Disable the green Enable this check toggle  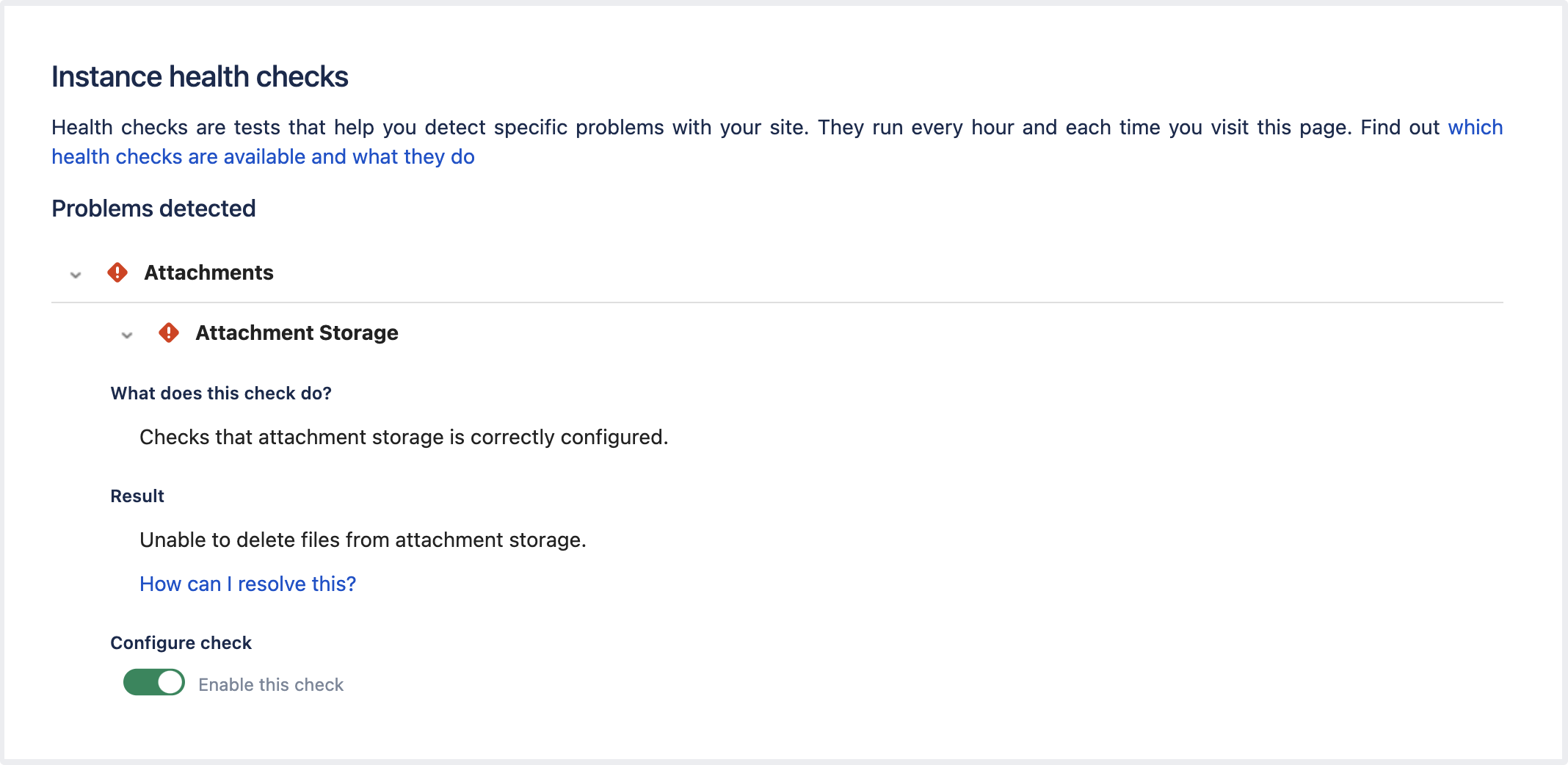coord(153,682)
